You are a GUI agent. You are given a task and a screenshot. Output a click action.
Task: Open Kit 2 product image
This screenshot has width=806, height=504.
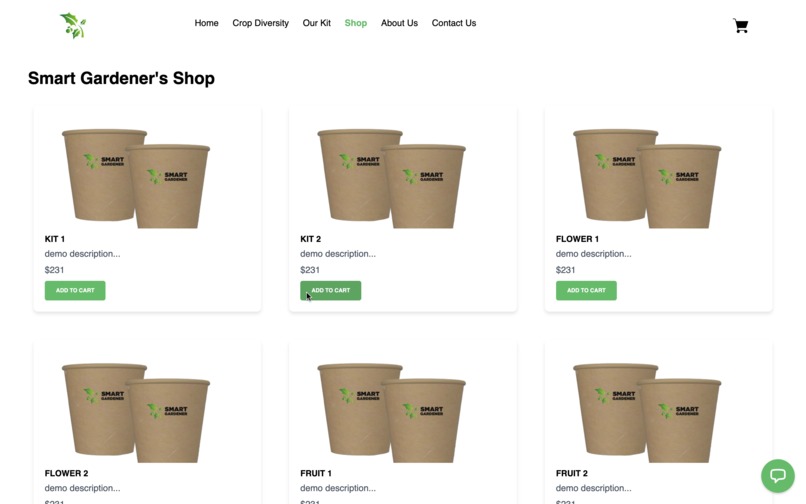[x=391, y=178]
